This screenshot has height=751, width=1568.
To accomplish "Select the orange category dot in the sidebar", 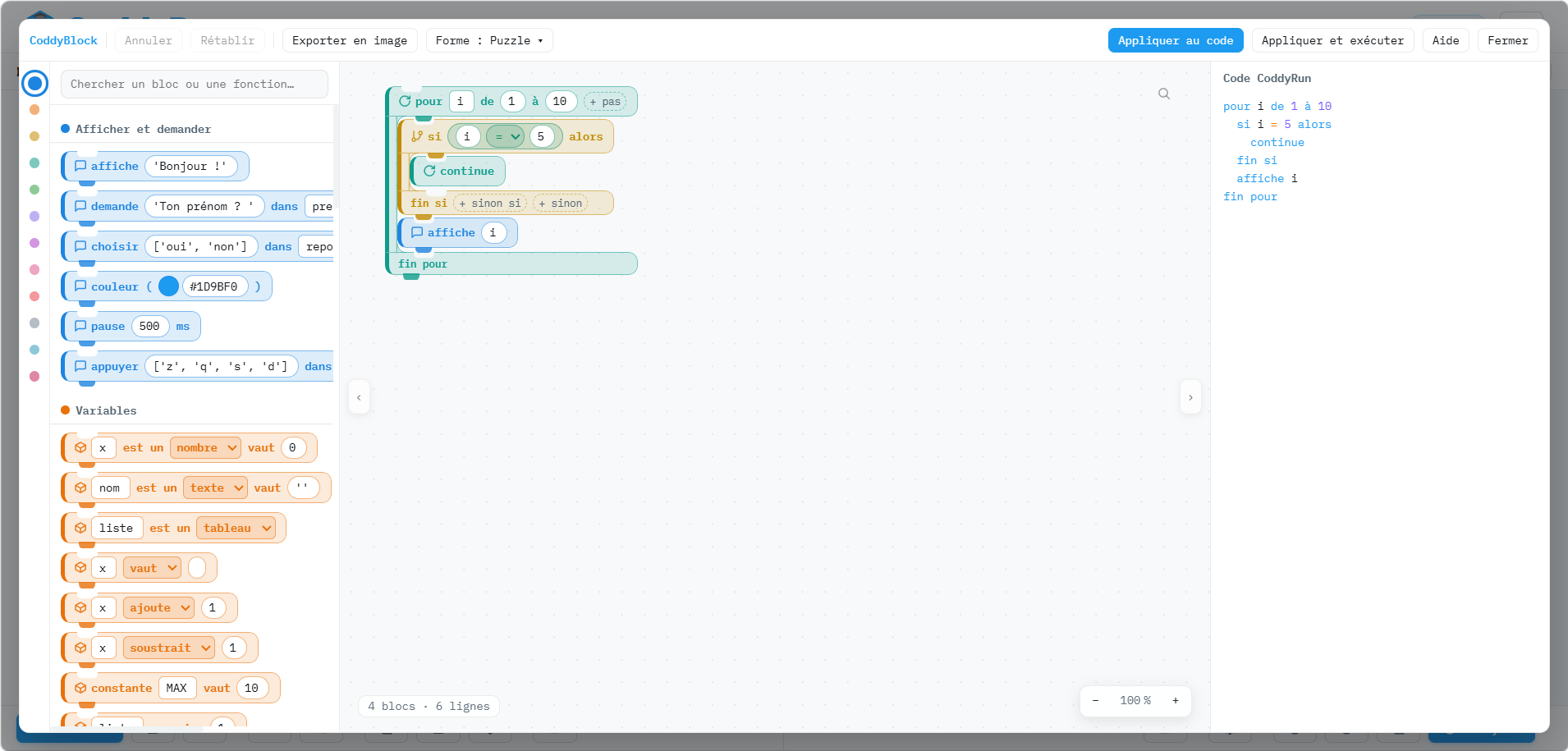I will coord(34,109).
